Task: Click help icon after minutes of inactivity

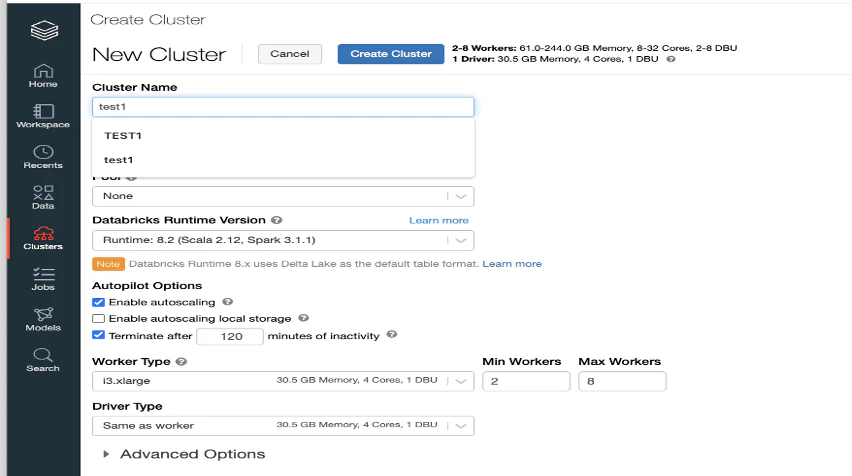Action: (392, 335)
